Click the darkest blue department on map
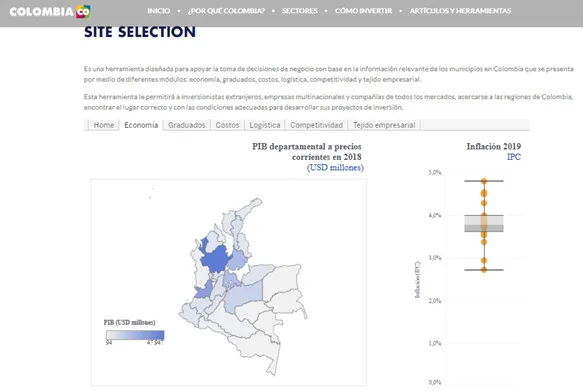The image size is (583, 391). click(x=216, y=258)
